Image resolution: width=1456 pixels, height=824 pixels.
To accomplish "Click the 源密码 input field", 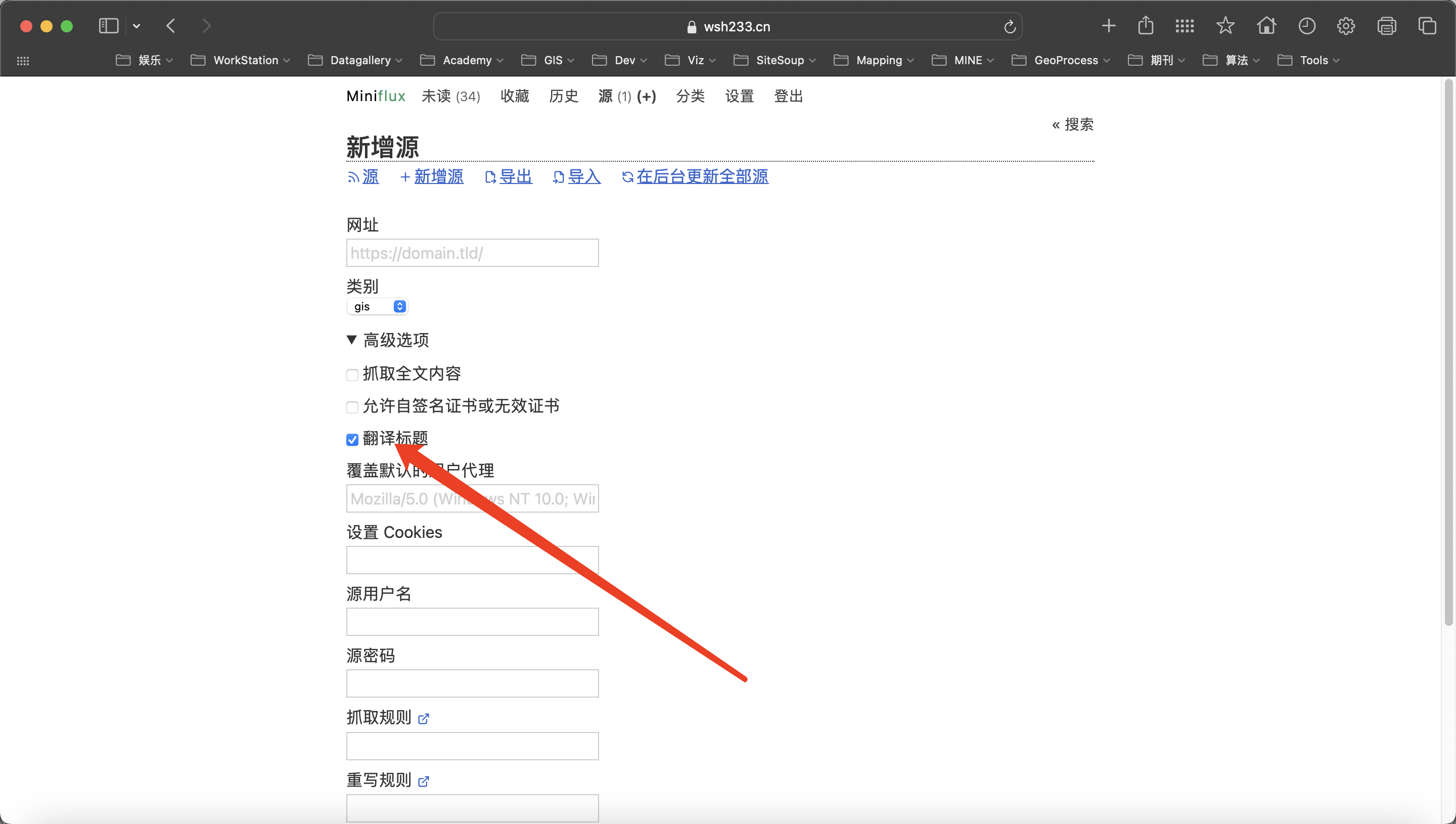I will pyautogui.click(x=473, y=683).
